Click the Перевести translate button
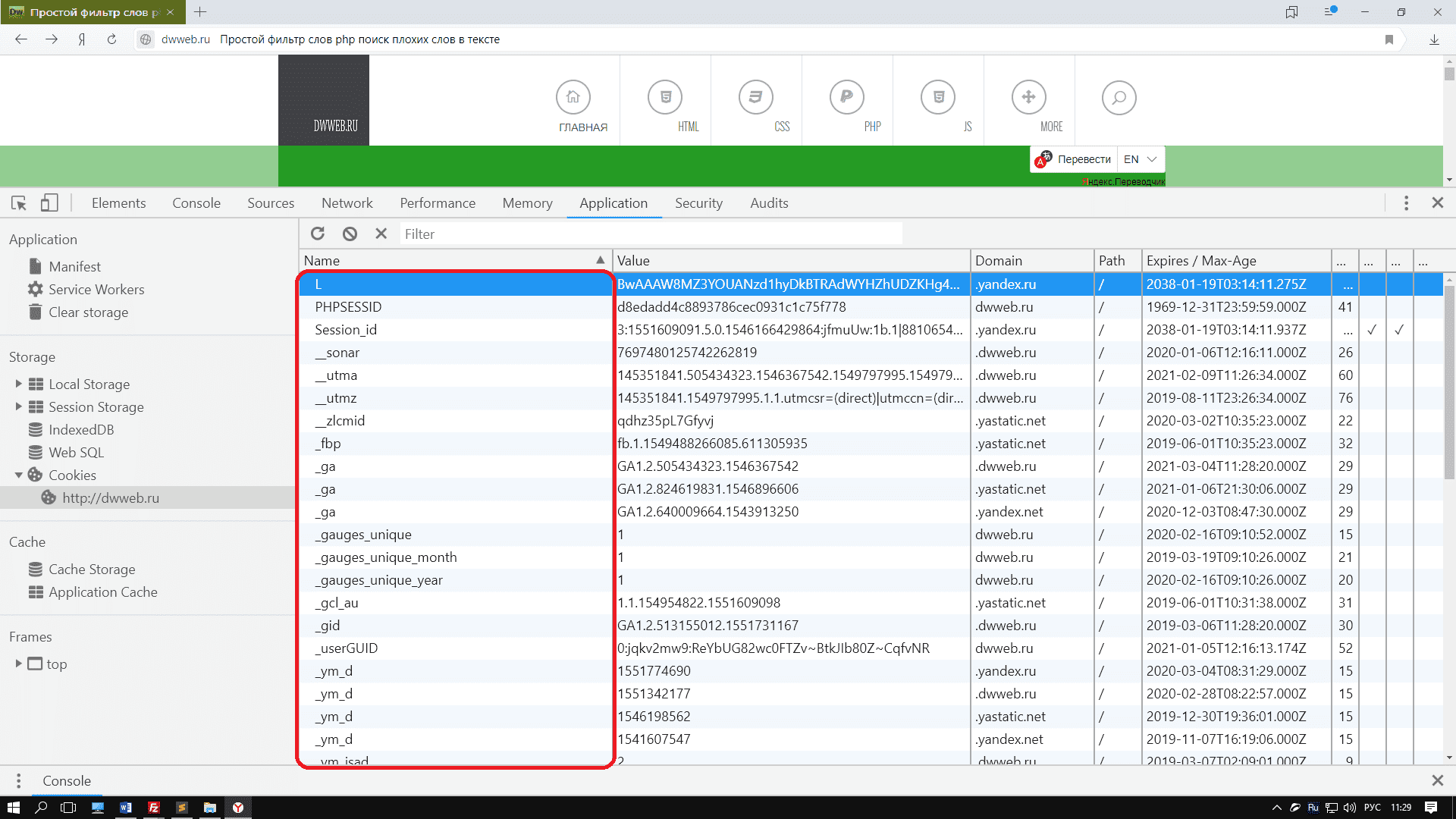The width and height of the screenshot is (1456, 819). 1074,159
